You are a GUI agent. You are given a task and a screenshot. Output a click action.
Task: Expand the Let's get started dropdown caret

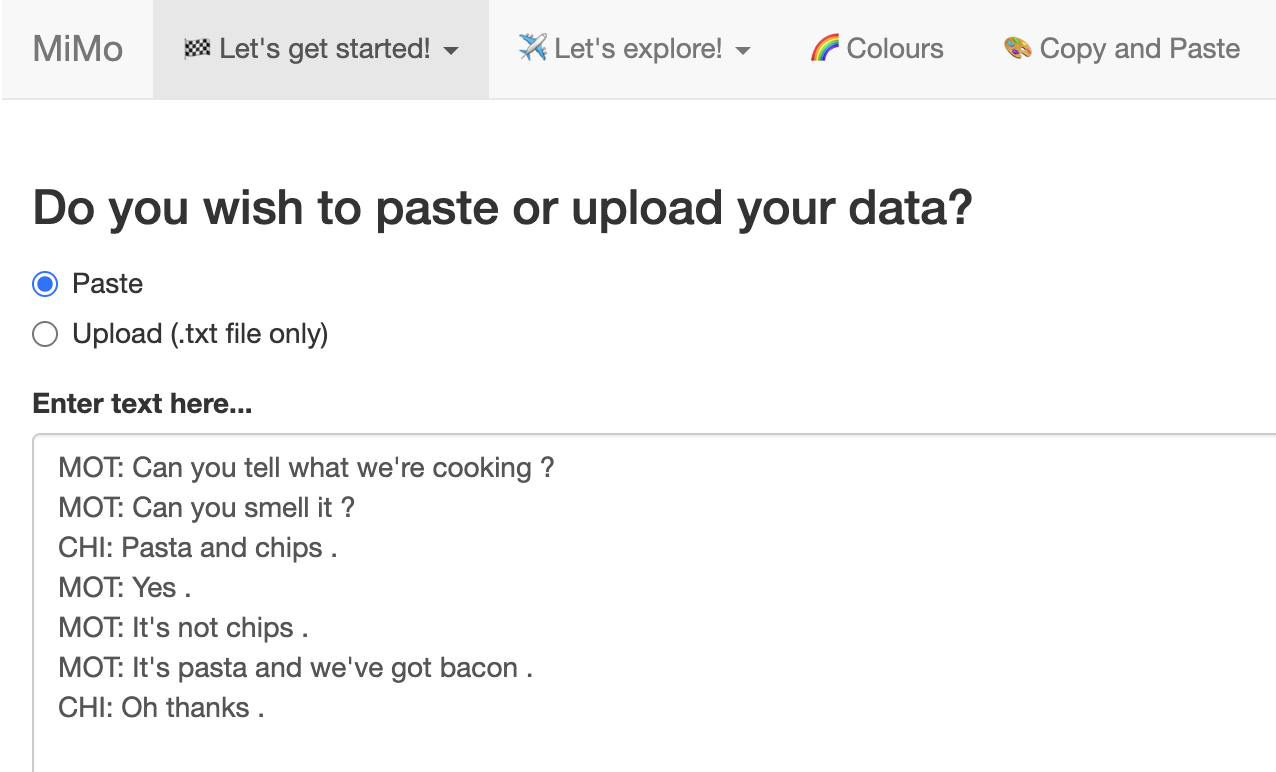[x=451, y=50]
